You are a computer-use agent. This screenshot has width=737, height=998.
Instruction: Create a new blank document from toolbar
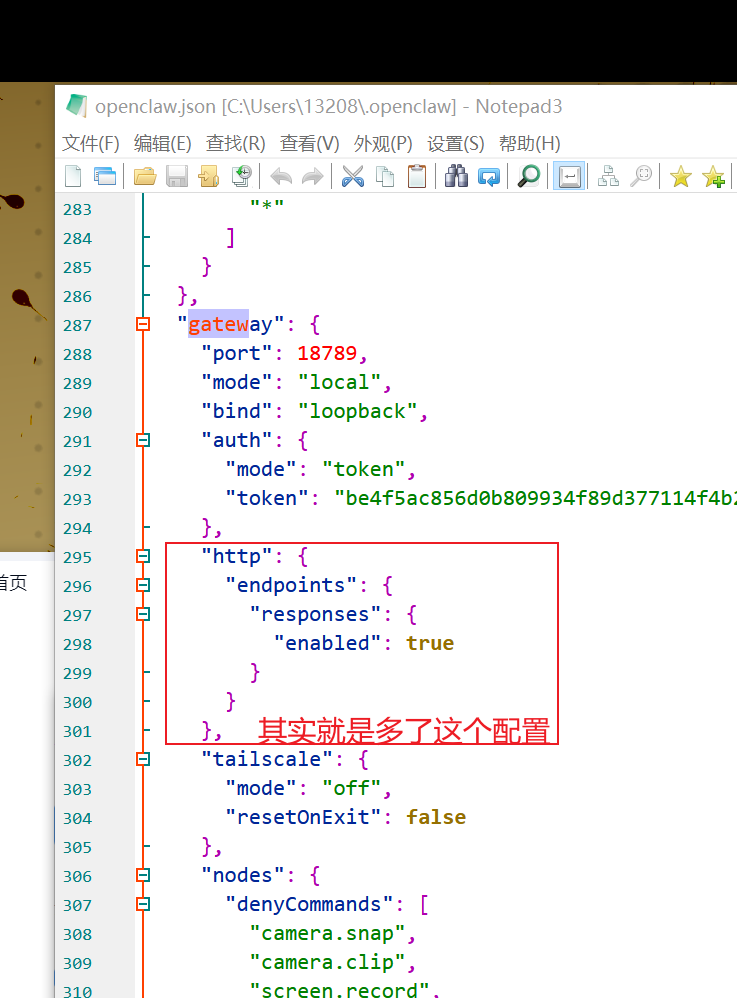[x=73, y=176]
